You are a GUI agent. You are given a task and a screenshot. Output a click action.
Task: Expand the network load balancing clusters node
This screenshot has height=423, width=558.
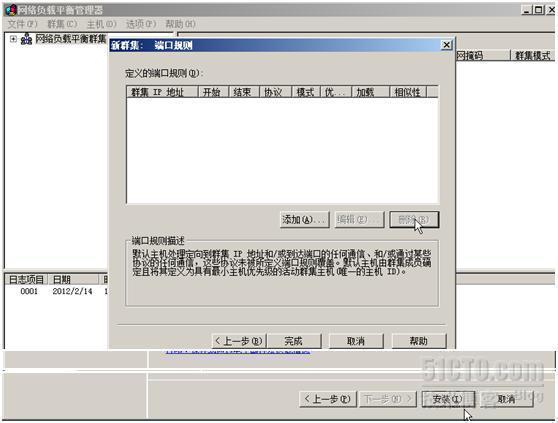[13, 39]
